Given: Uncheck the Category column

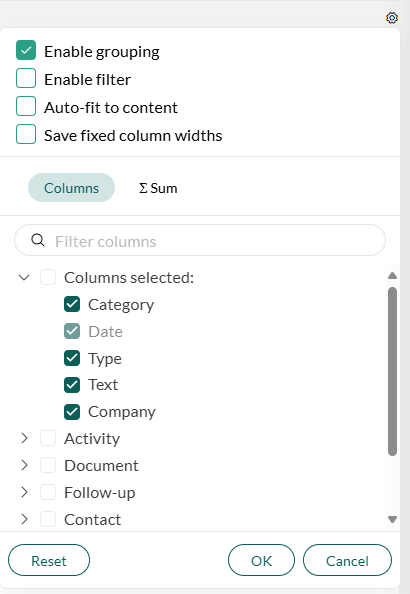Looking at the screenshot, I should point(72,304).
